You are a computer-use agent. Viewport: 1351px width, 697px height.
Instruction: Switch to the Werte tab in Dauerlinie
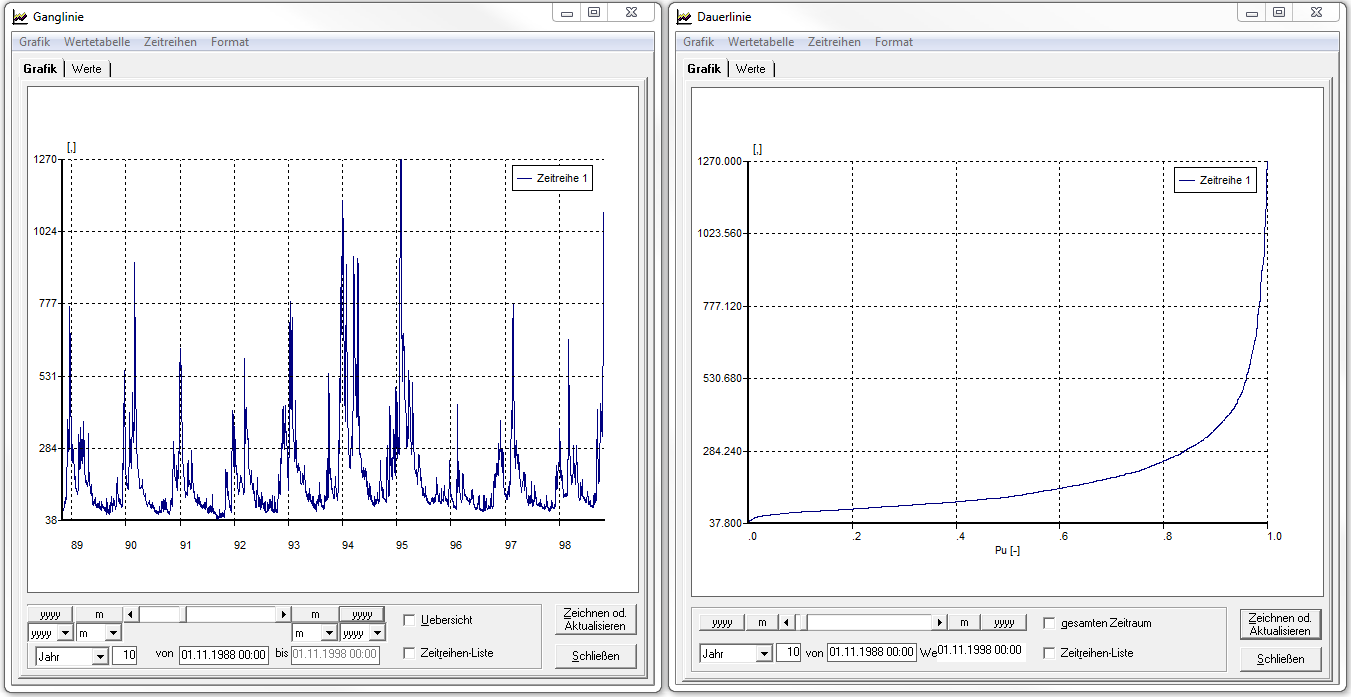(750, 69)
